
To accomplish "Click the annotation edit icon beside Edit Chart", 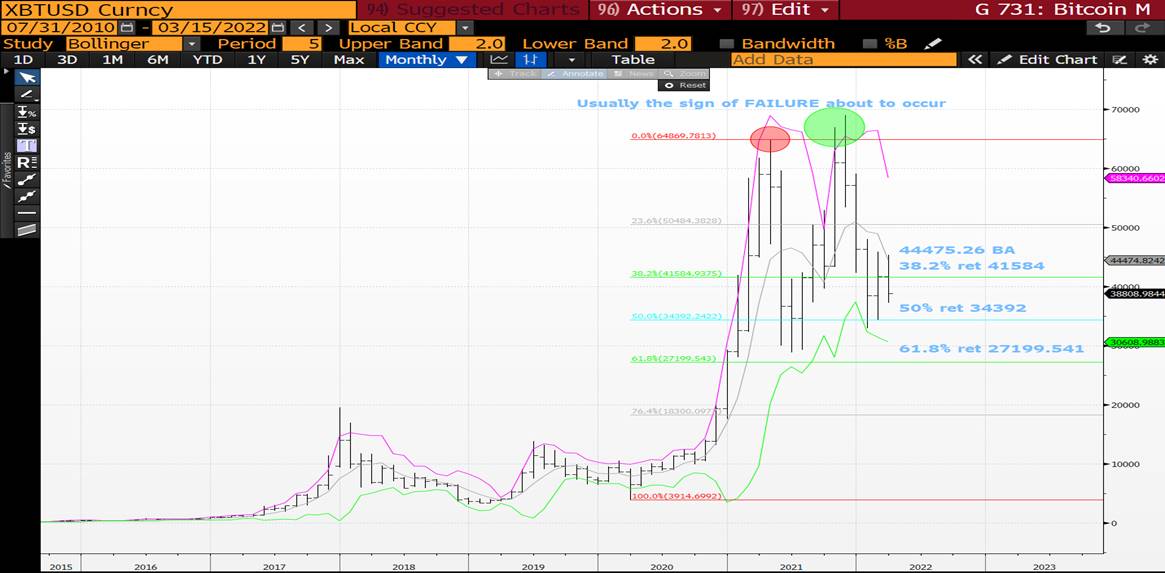I will pyautogui.click(x=1119, y=59).
